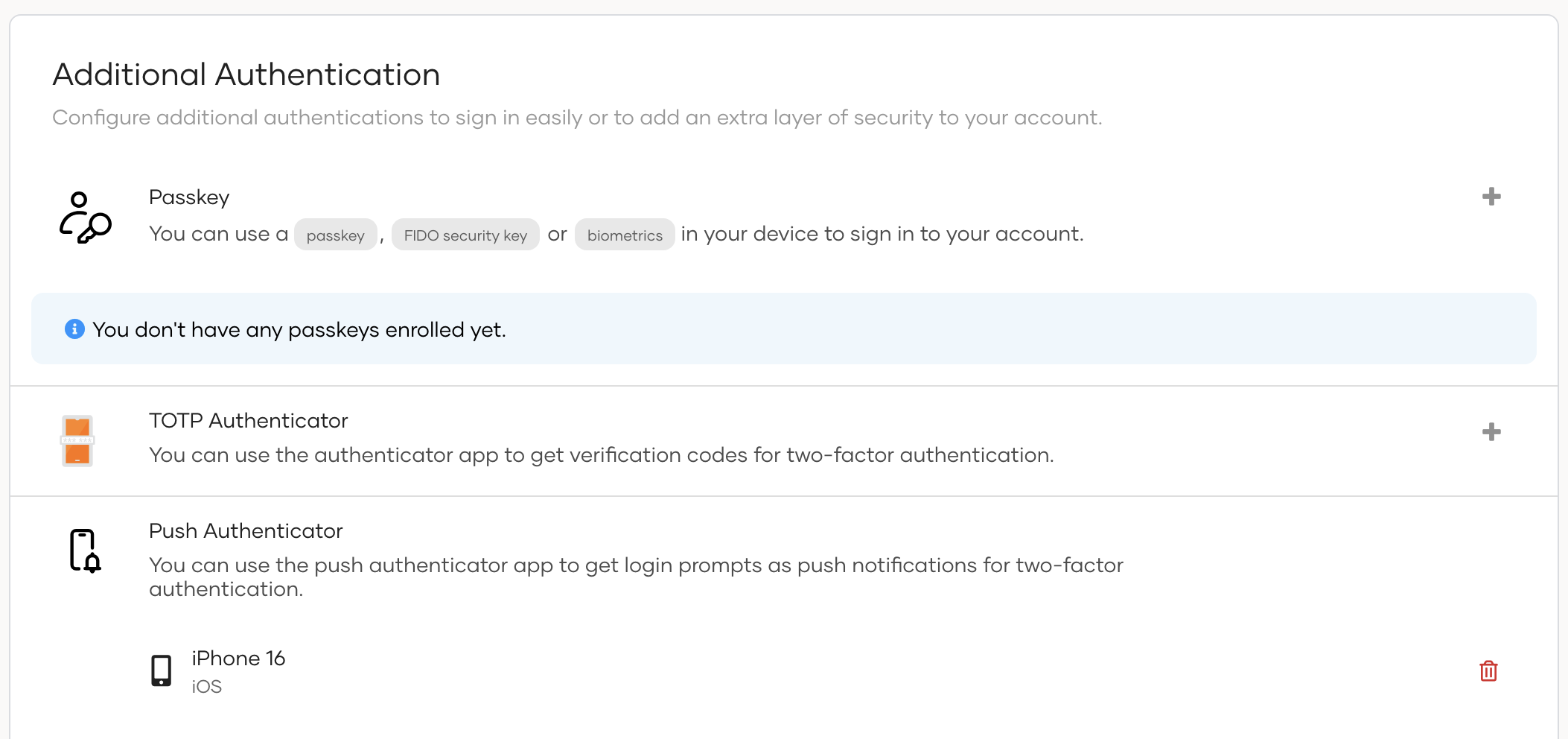Click the "TOTP Authenticator" section title

[249, 420]
